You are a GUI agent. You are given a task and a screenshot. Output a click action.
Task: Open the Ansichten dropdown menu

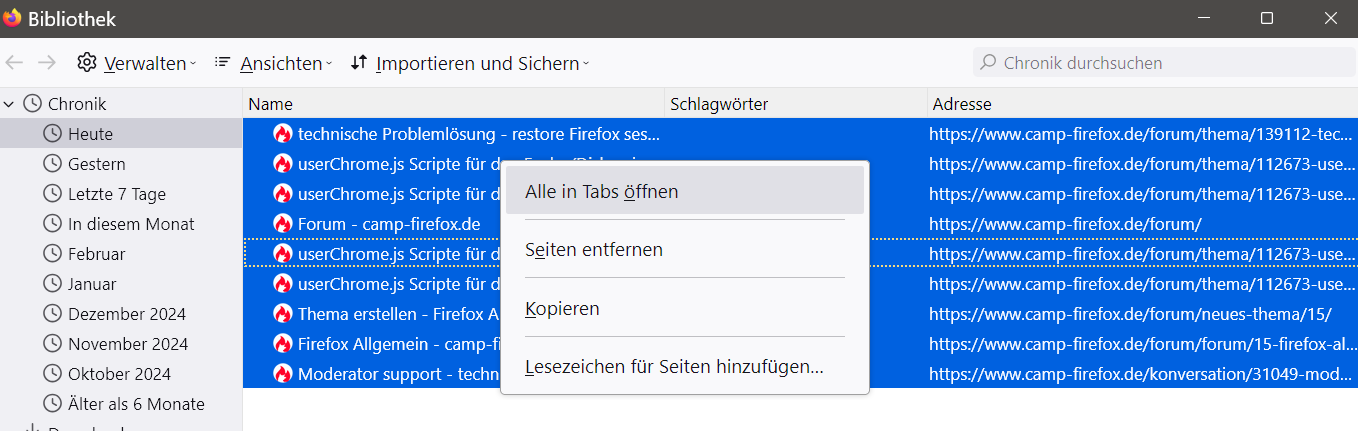click(280, 63)
